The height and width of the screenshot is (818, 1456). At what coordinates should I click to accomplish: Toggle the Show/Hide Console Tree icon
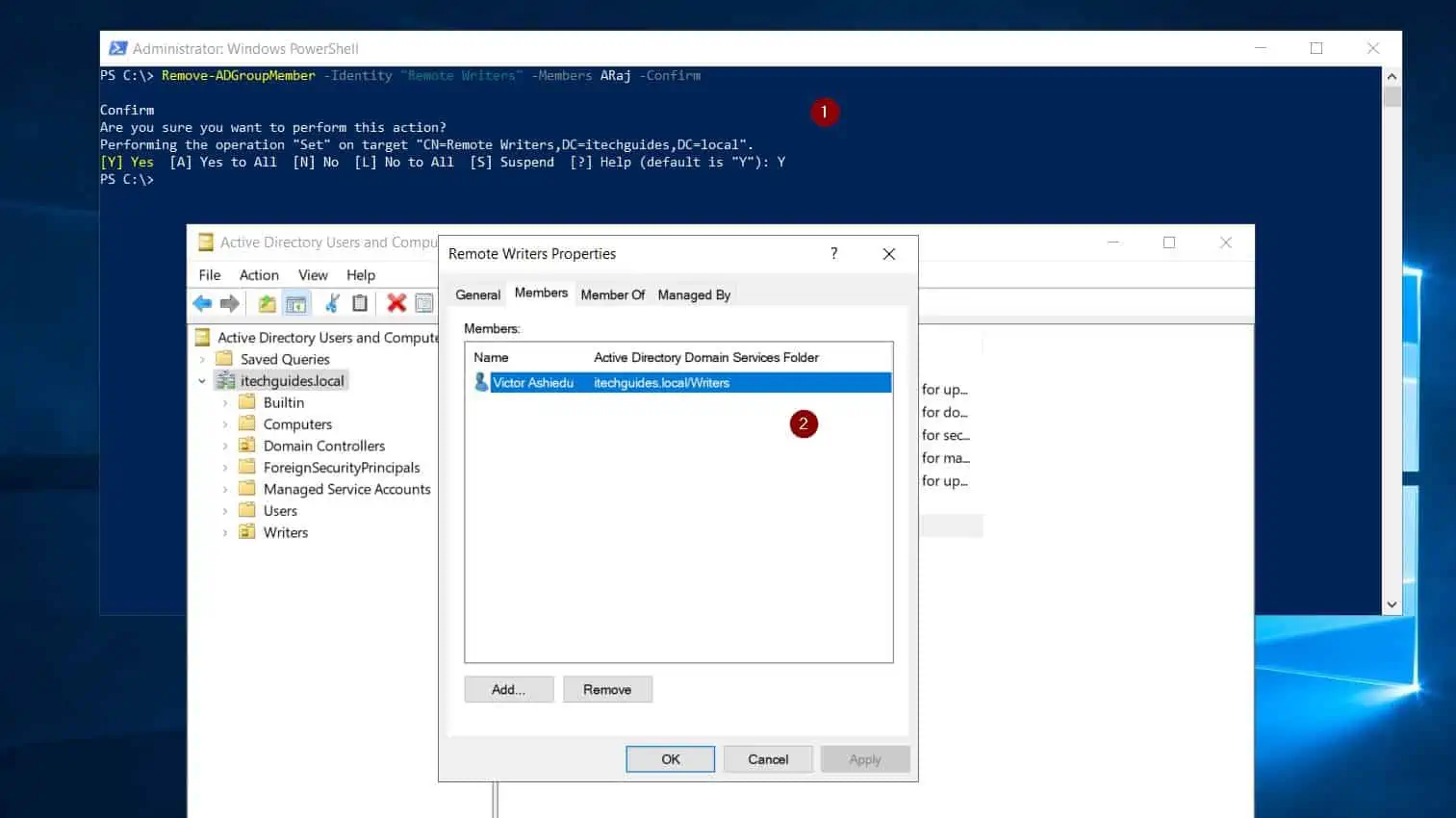click(296, 304)
